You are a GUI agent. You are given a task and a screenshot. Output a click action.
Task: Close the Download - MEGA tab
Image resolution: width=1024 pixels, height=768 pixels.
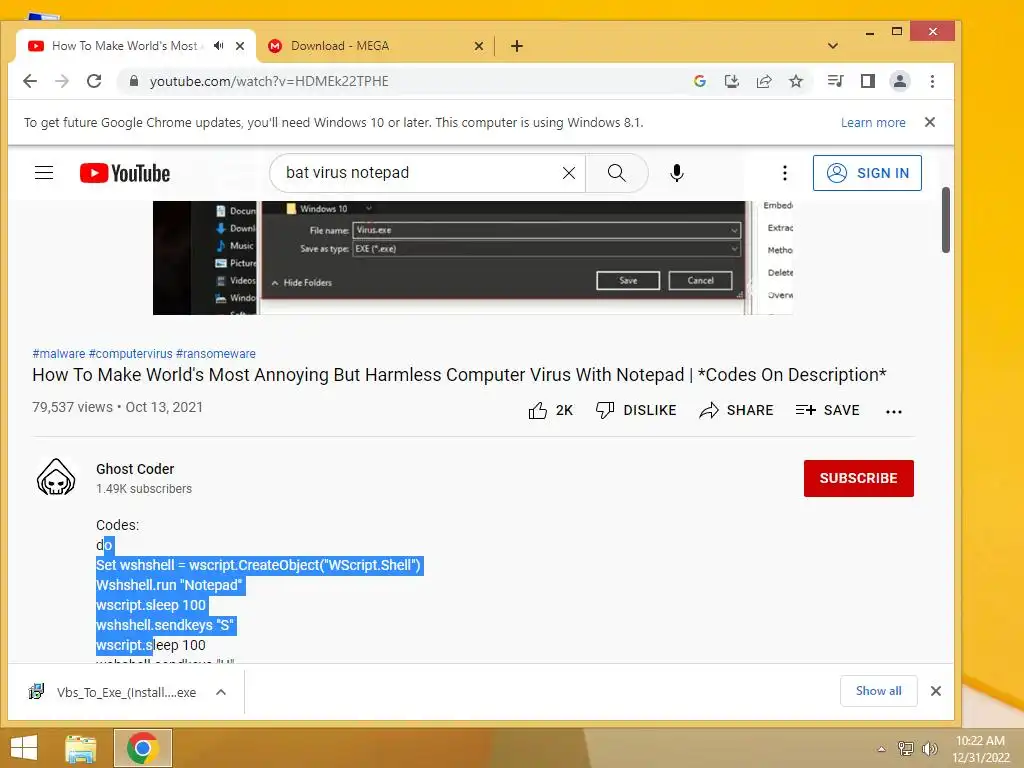479,46
